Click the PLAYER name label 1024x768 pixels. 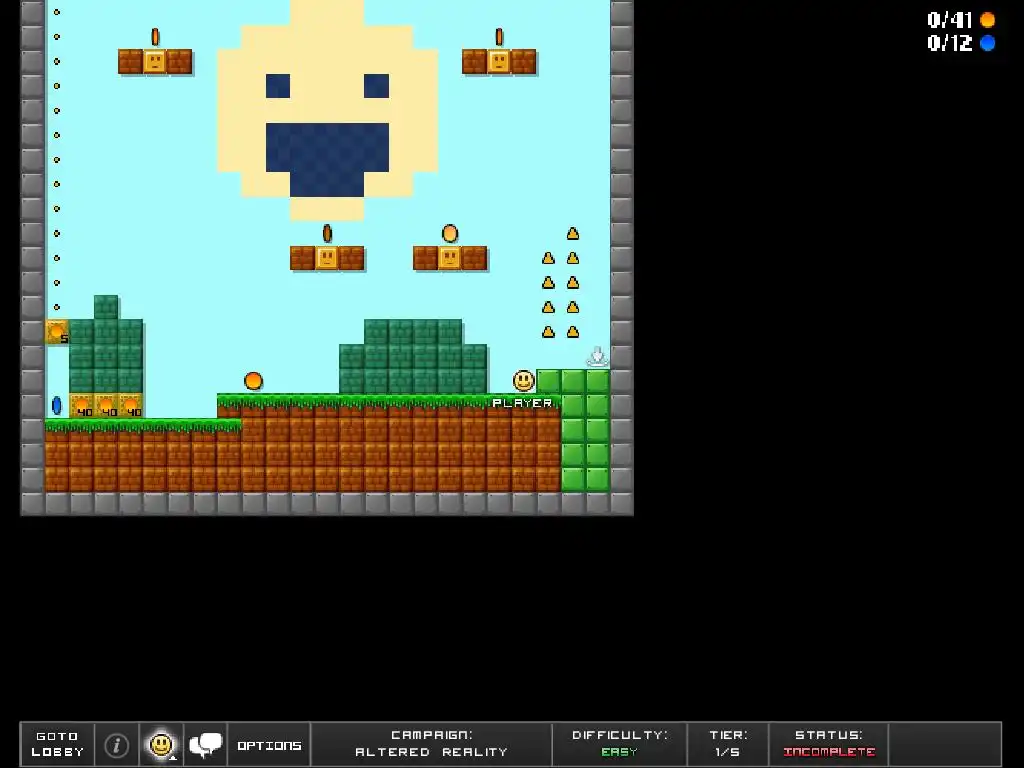coord(522,403)
